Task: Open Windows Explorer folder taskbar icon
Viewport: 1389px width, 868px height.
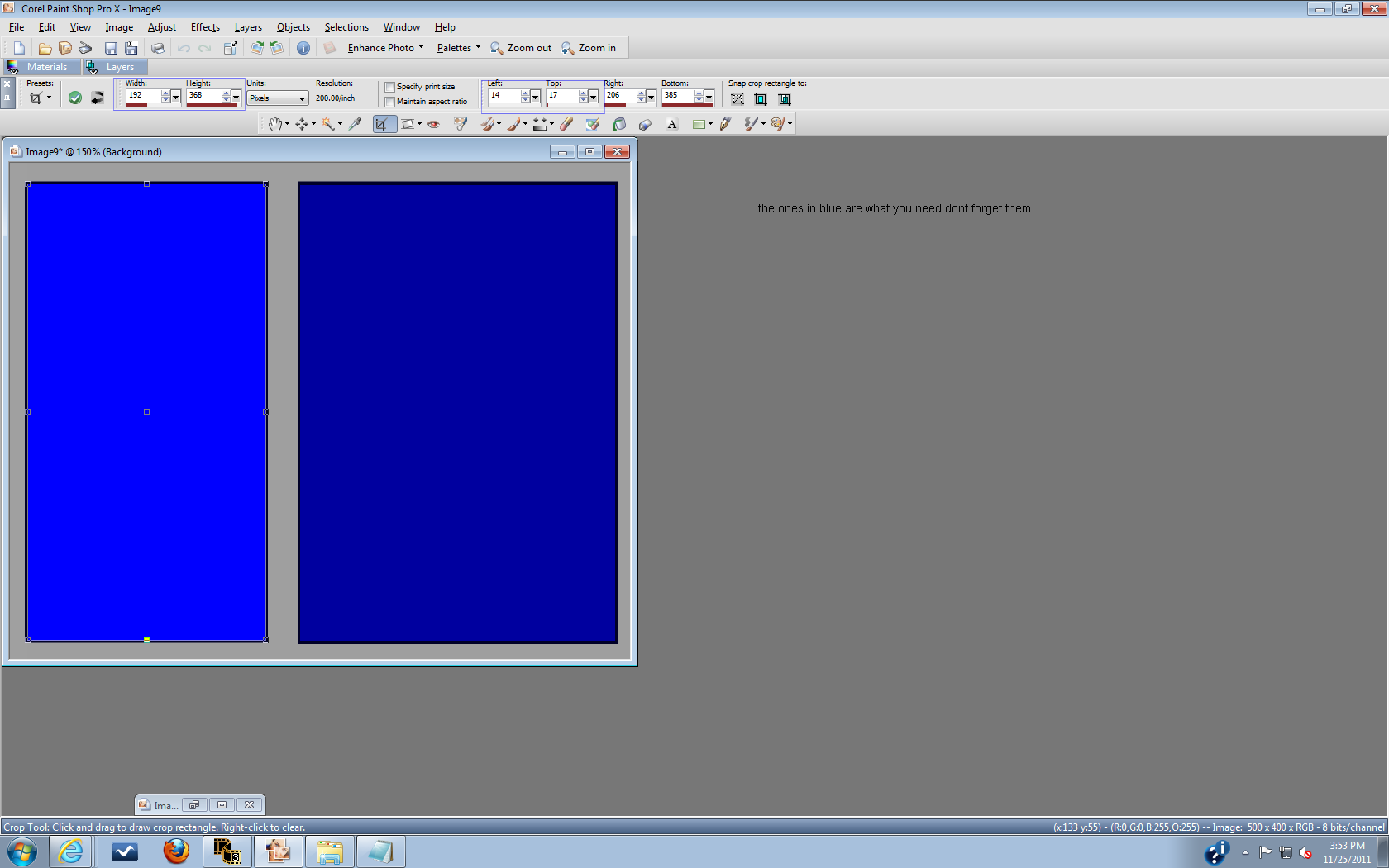Action: (x=329, y=851)
